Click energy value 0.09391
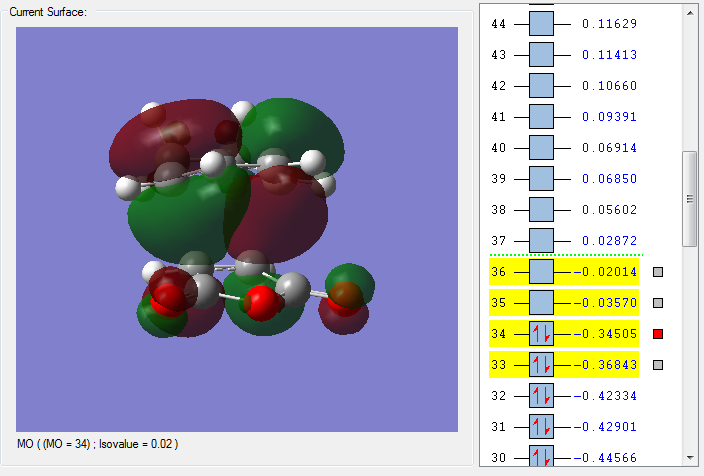The height and width of the screenshot is (476, 704). pos(609,117)
